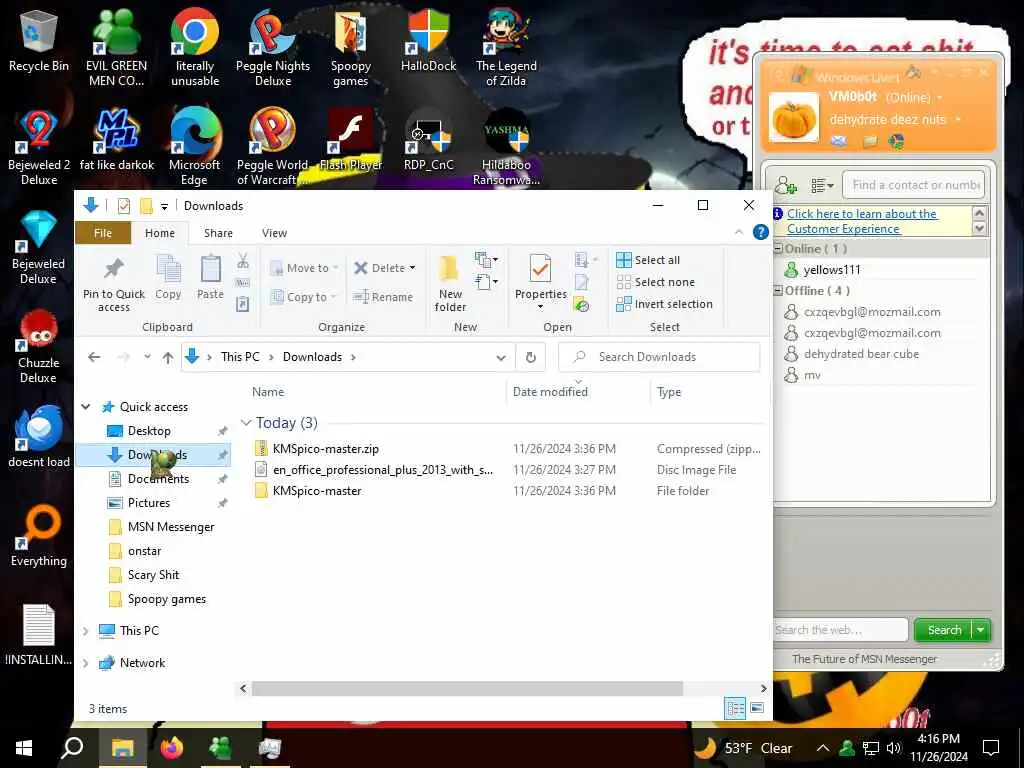Click Invert selection in ribbon

point(664,304)
